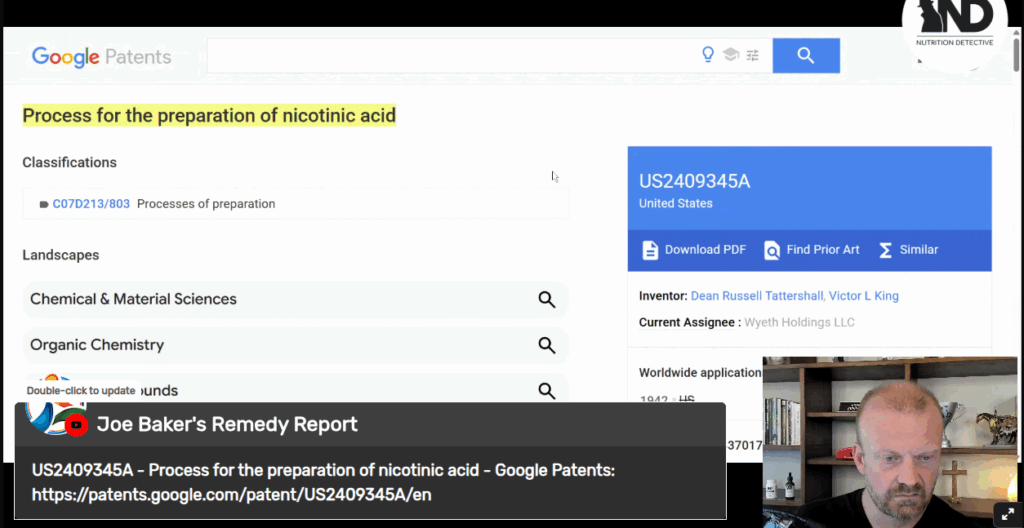The height and width of the screenshot is (528, 1024).
Task: Open inventor Victor L King link
Action: (x=863, y=296)
